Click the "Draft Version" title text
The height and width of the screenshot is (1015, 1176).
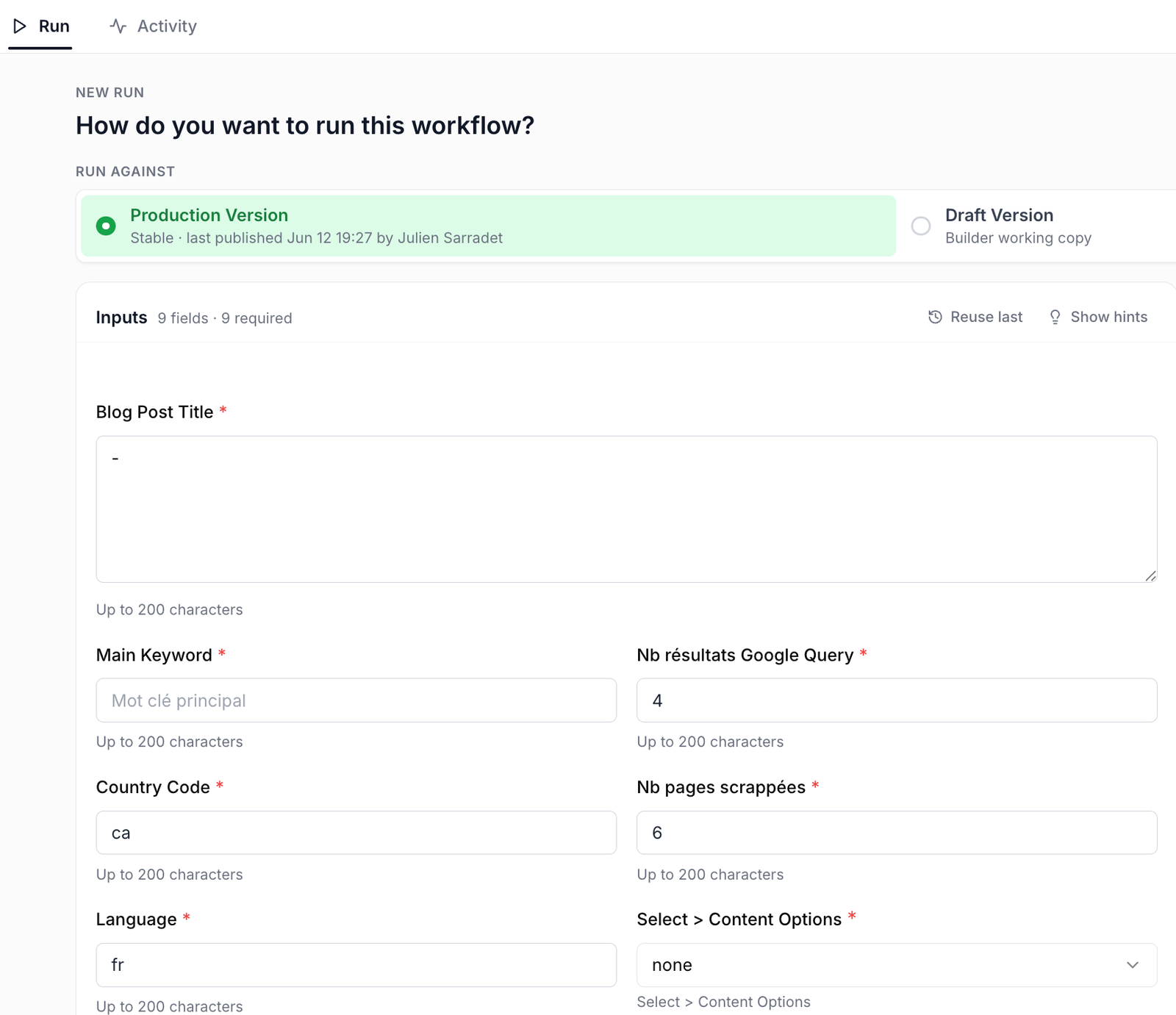[999, 215]
